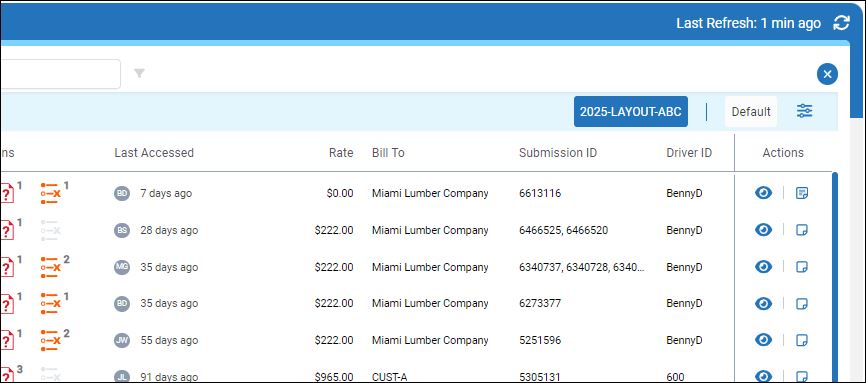The height and width of the screenshot is (383, 866).
Task: Click the orange exceptions icon in the 7 days ago row
Action: tap(50, 193)
